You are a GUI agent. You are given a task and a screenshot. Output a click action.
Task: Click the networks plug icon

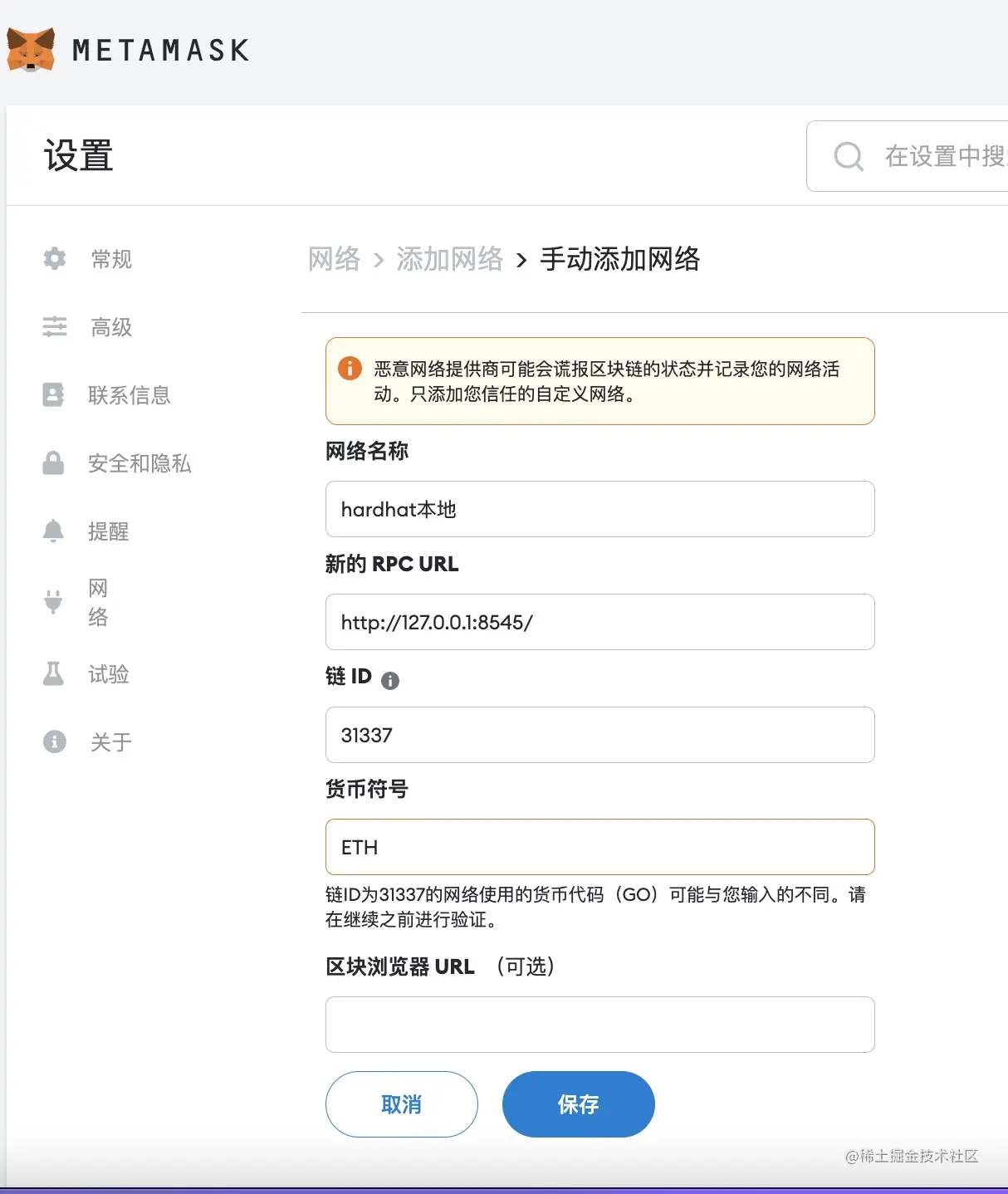coord(53,601)
